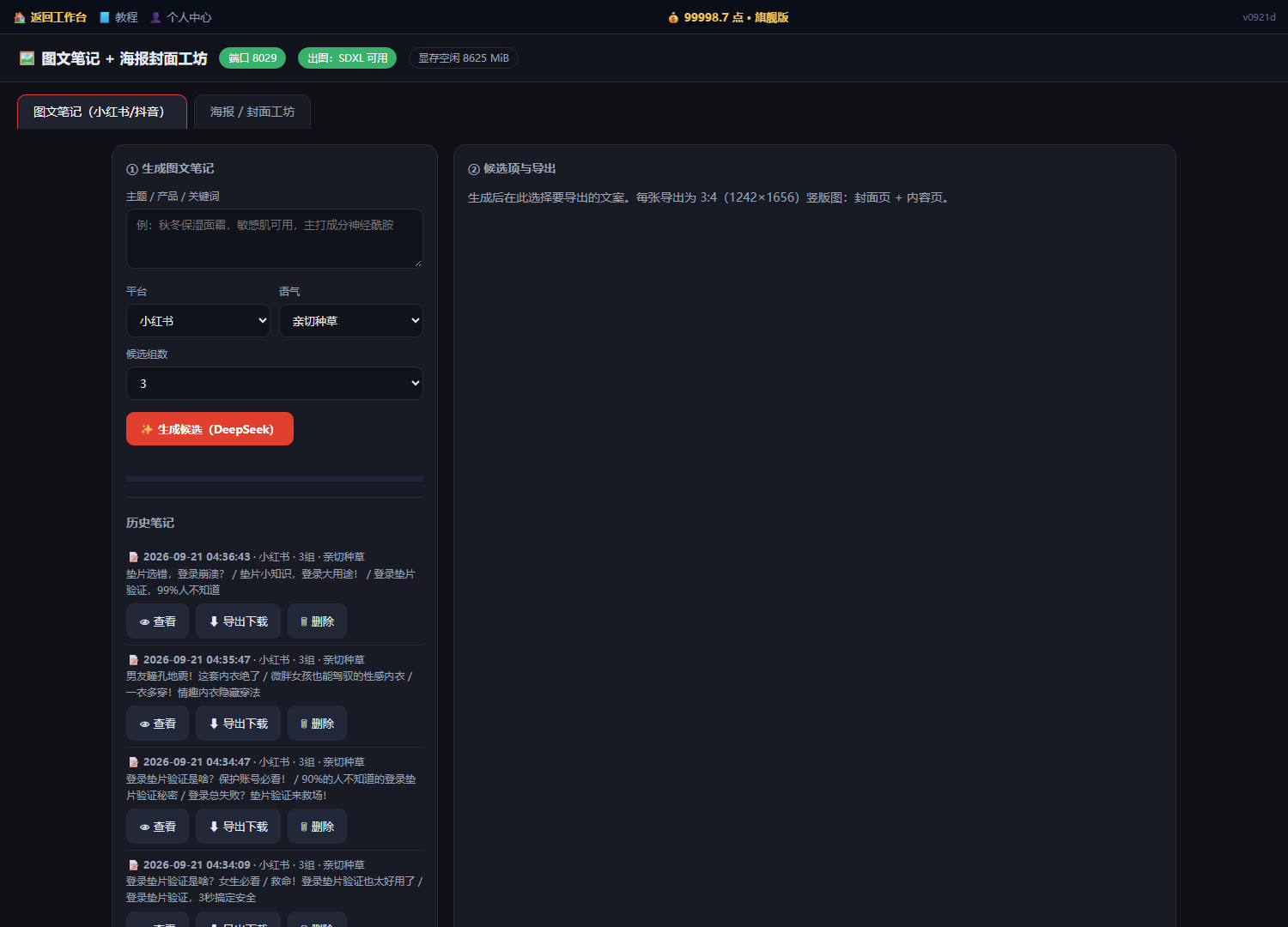Click the note icon beside 2026-09-21 04:36:43
Image resolution: width=1288 pixels, height=927 pixels.
133,557
